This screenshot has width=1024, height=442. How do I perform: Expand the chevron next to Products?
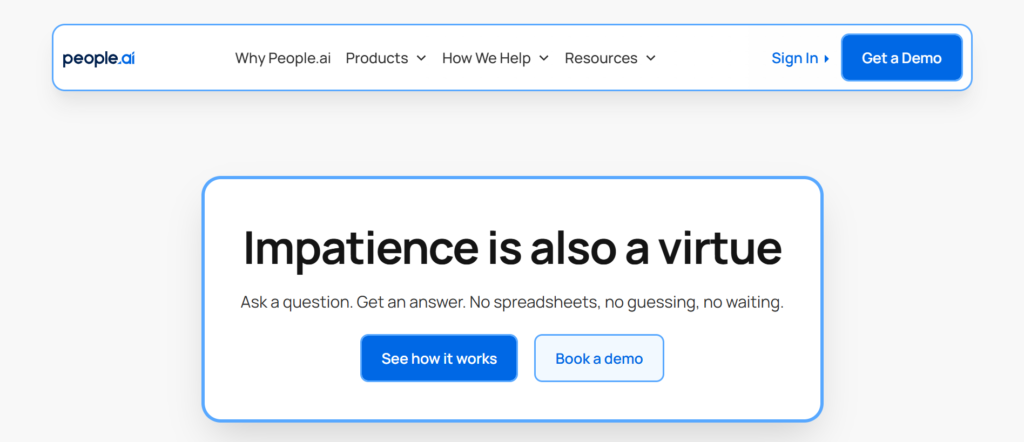(x=421, y=58)
